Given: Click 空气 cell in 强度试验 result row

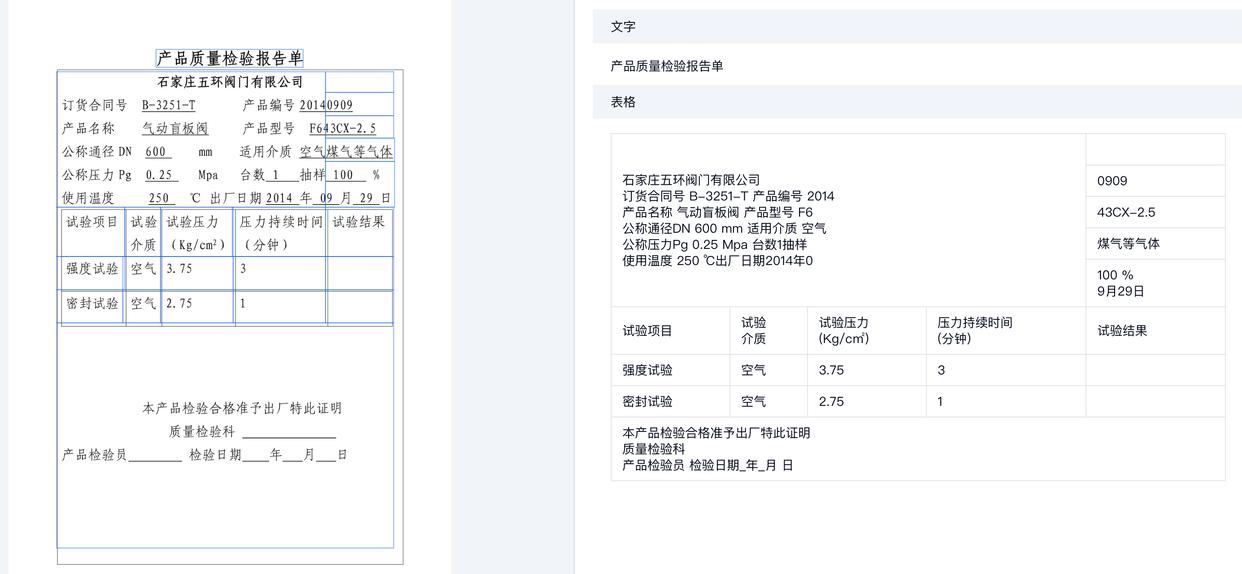Looking at the screenshot, I should click(x=768, y=370).
